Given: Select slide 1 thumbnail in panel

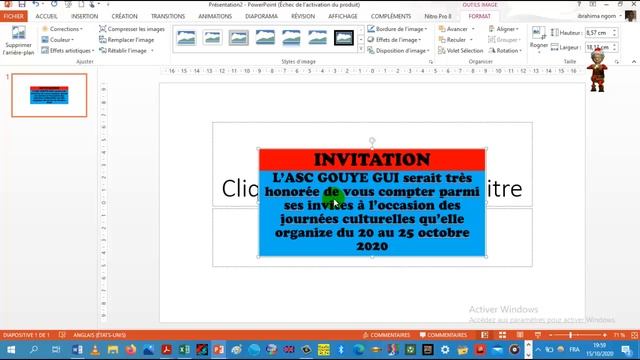Looking at the screenshot, I should tap(49, 95).
